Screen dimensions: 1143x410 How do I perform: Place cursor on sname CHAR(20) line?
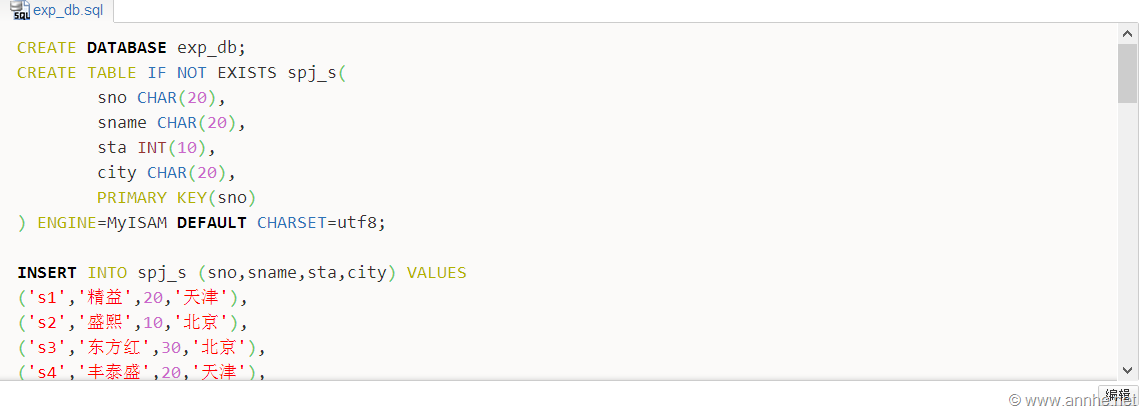pyautogui.click(x=171, y=122)
